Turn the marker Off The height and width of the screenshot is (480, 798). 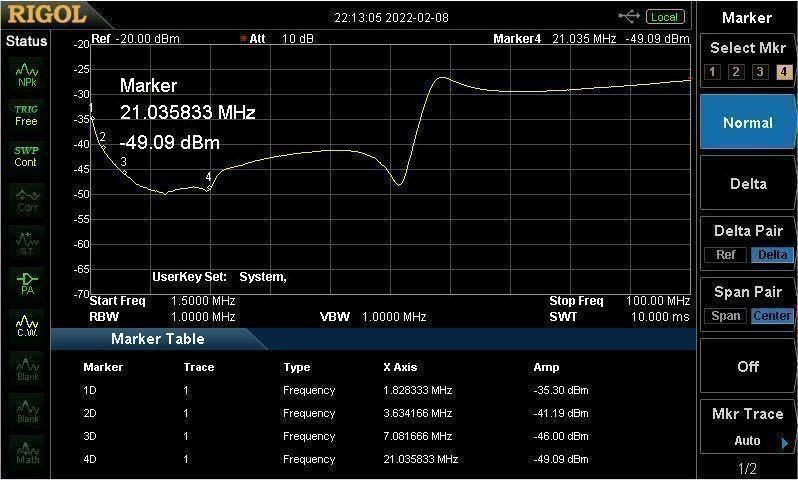(748, 366)
